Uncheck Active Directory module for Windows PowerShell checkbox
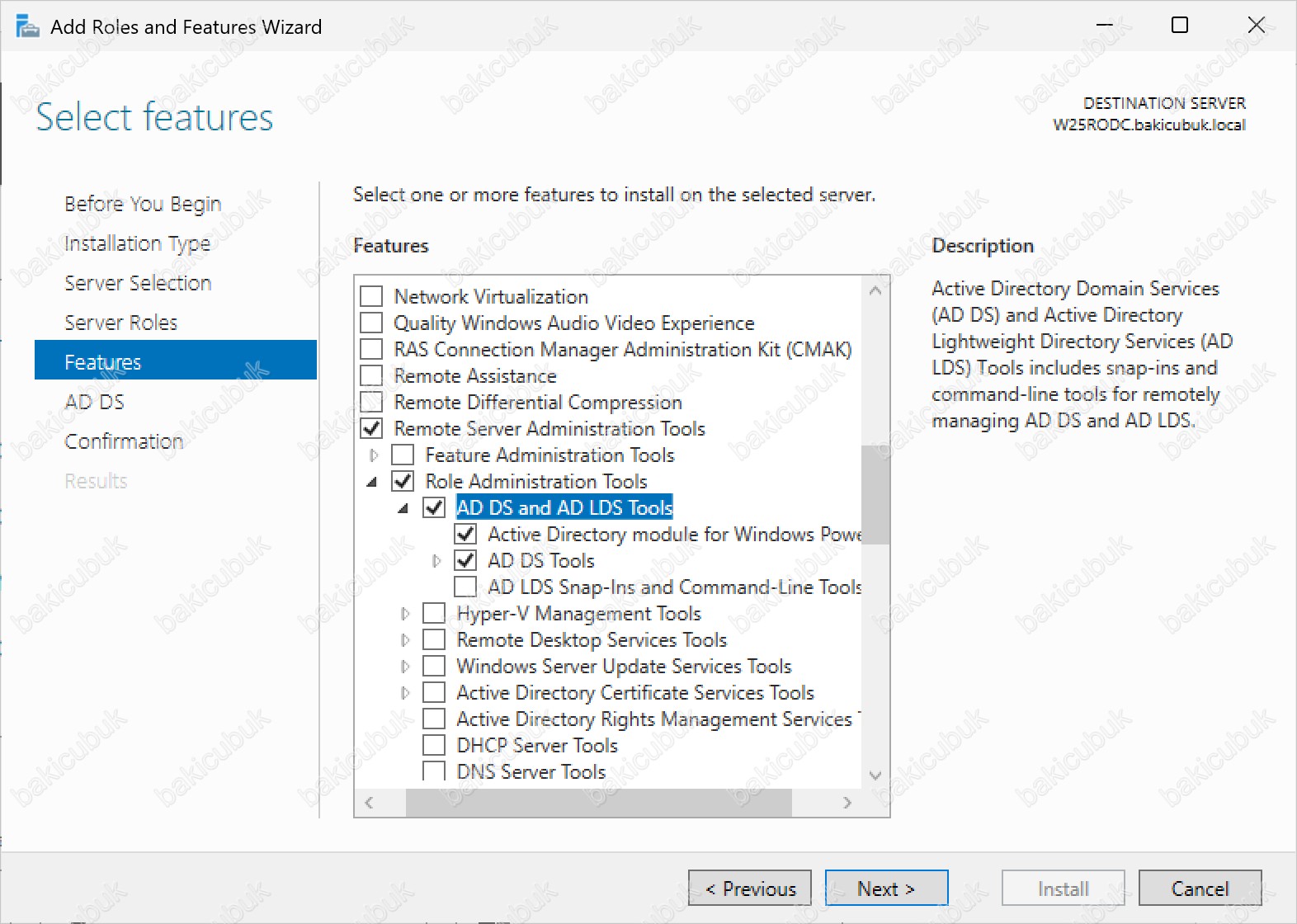 (465, 534)
